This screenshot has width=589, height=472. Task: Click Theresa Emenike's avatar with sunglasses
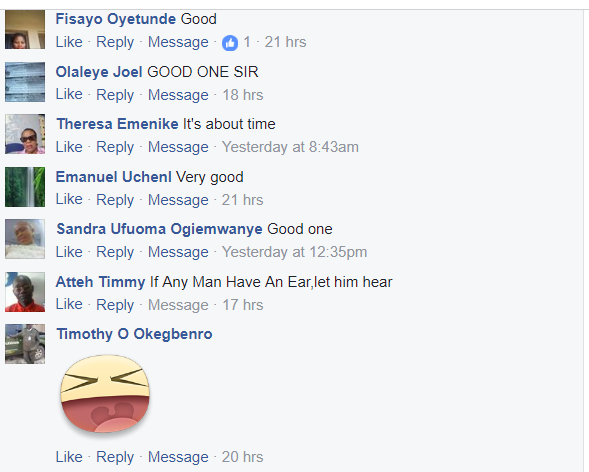click(25, 134)
